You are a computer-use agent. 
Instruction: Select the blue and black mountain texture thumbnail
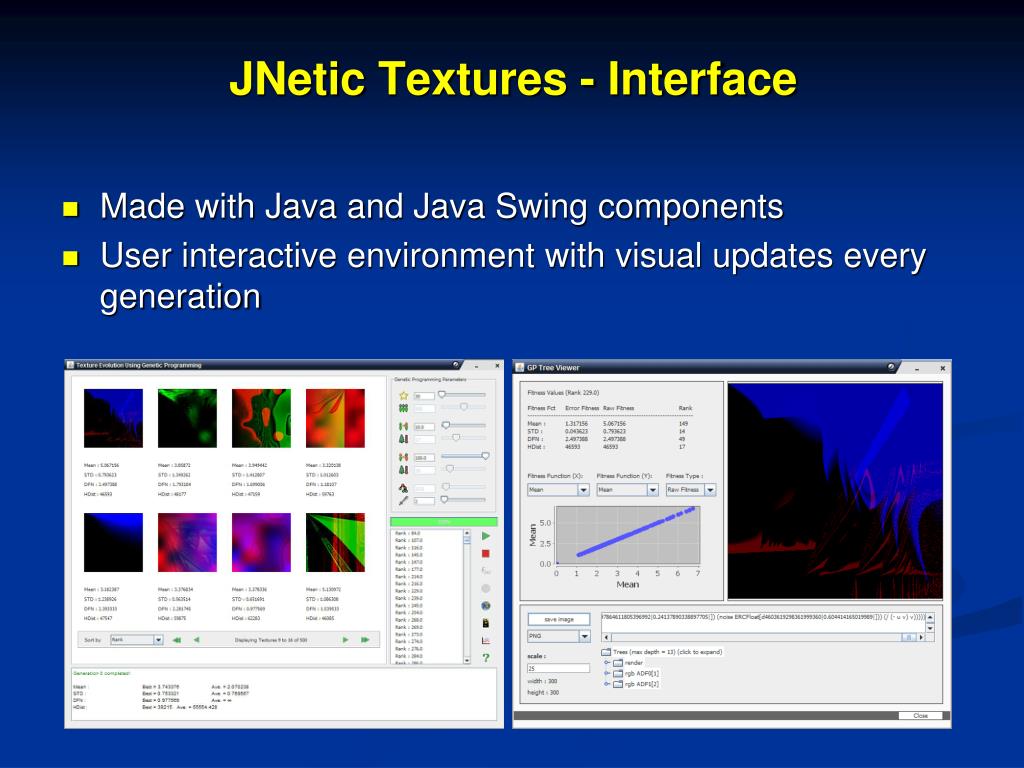pos(113,418)
